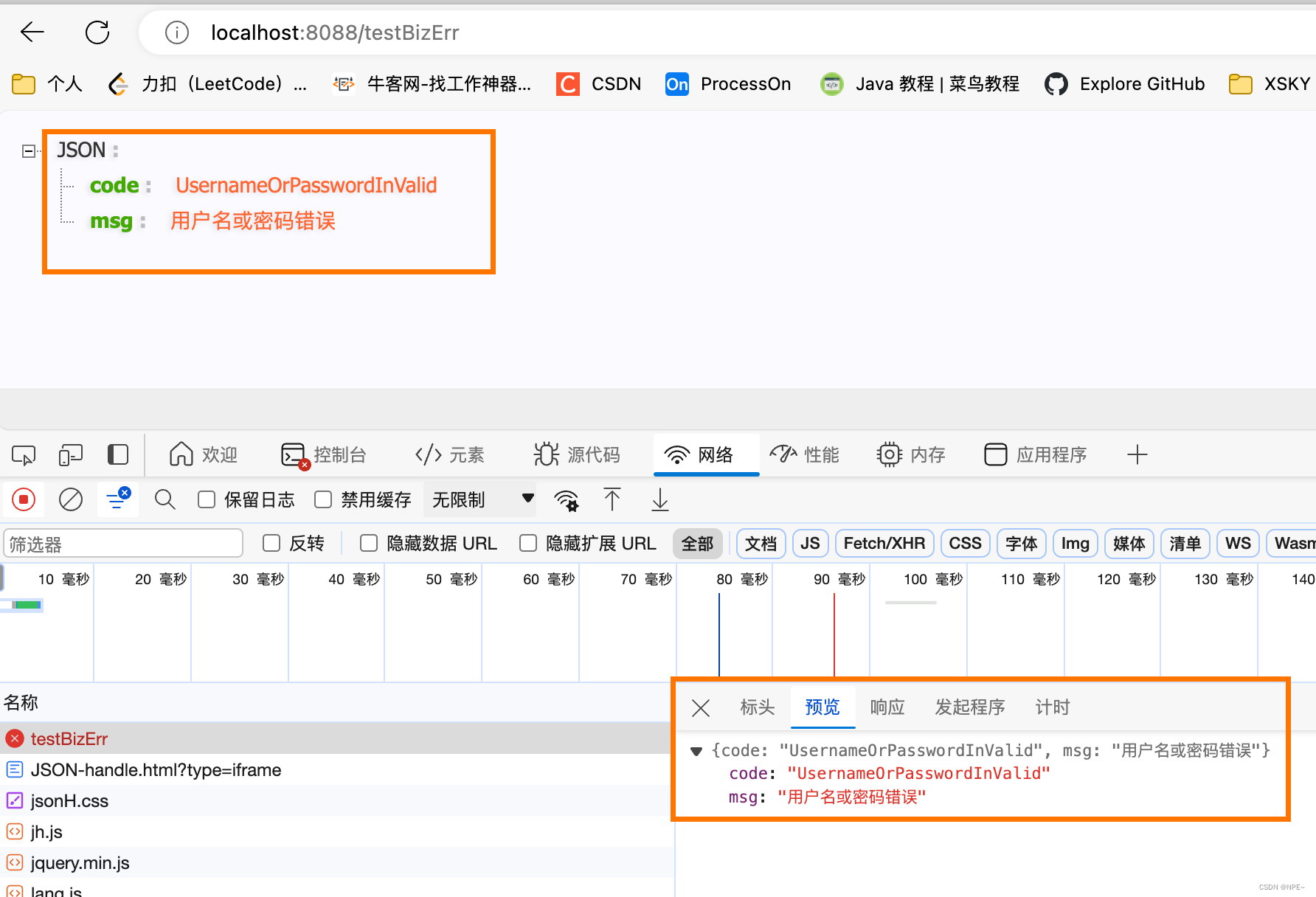This screenshot has height=897, width=1316.
Task: Select the 全部 filter
Action: (697, 544)
